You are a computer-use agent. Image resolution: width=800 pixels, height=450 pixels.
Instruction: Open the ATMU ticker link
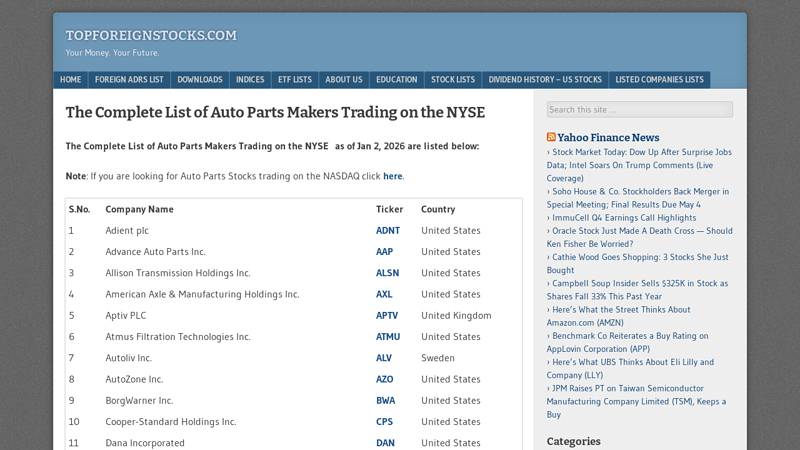pyautogui.click(x=388, y=337)
